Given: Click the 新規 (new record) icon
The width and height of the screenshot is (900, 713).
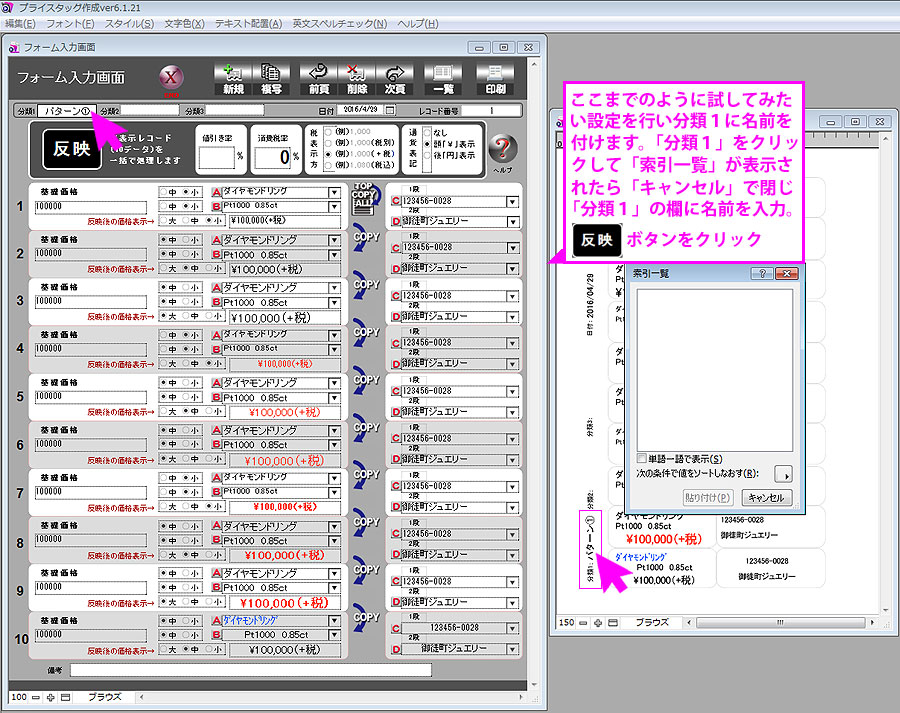Looking at the screenshot, I should point(232,78).
